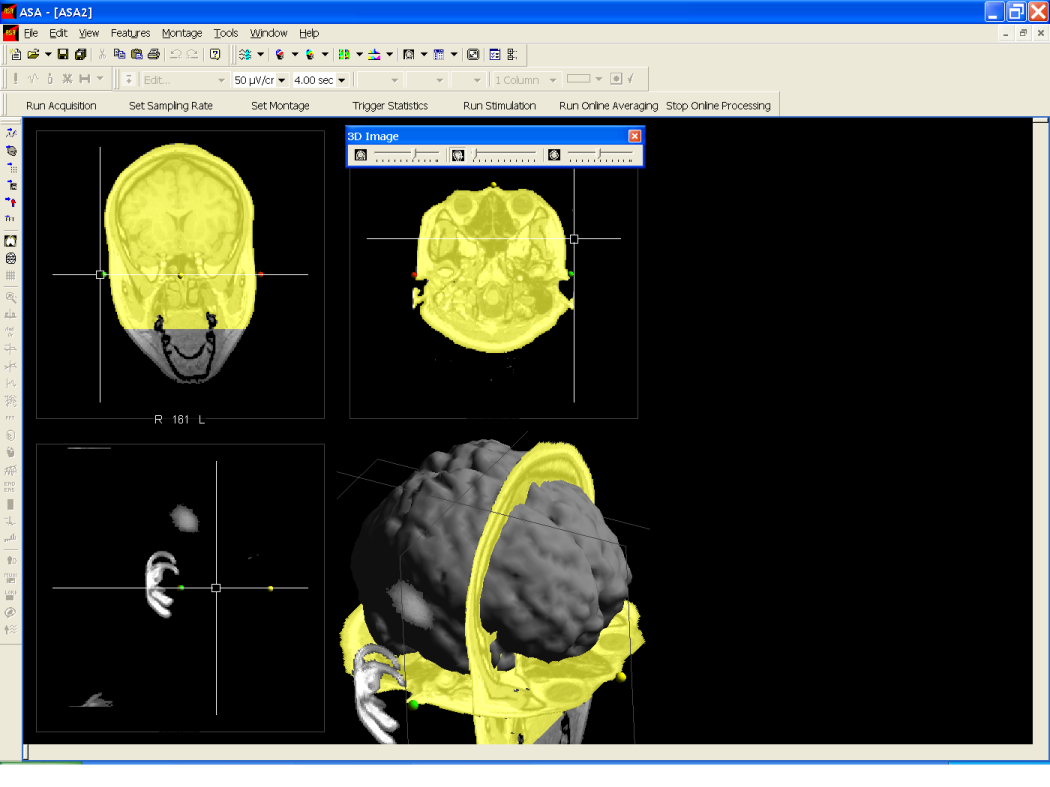The width and height of the screenshot is (1050, 787).
Task: Click the Help question mark icon
Action: click(215, 54)
